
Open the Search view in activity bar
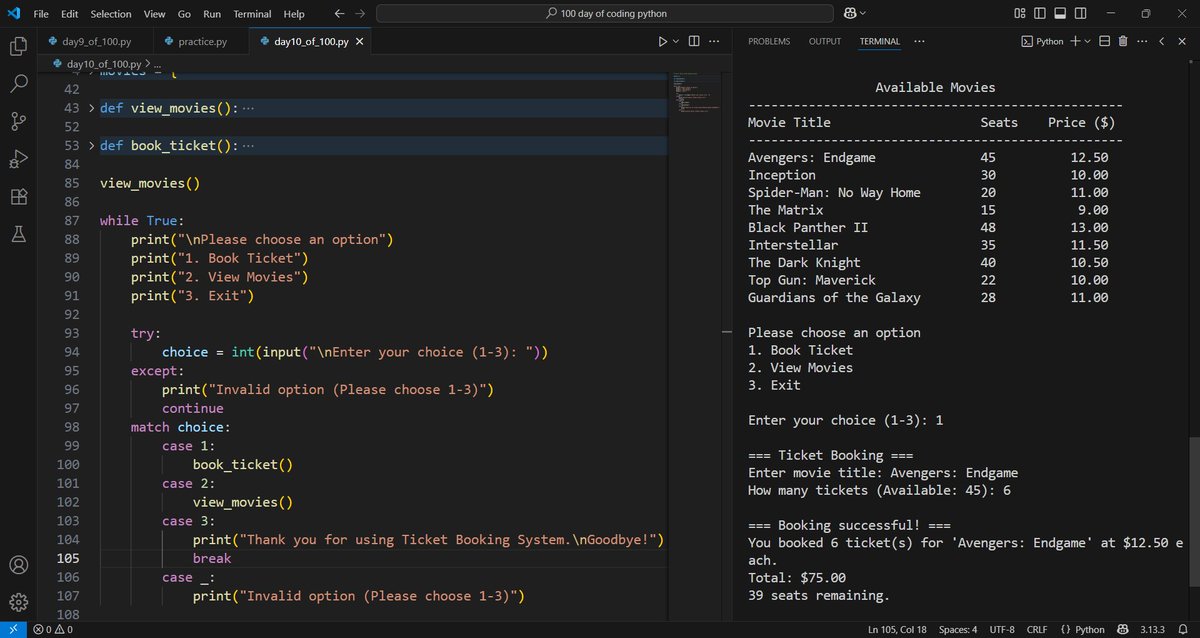click(x=18, y=83)
